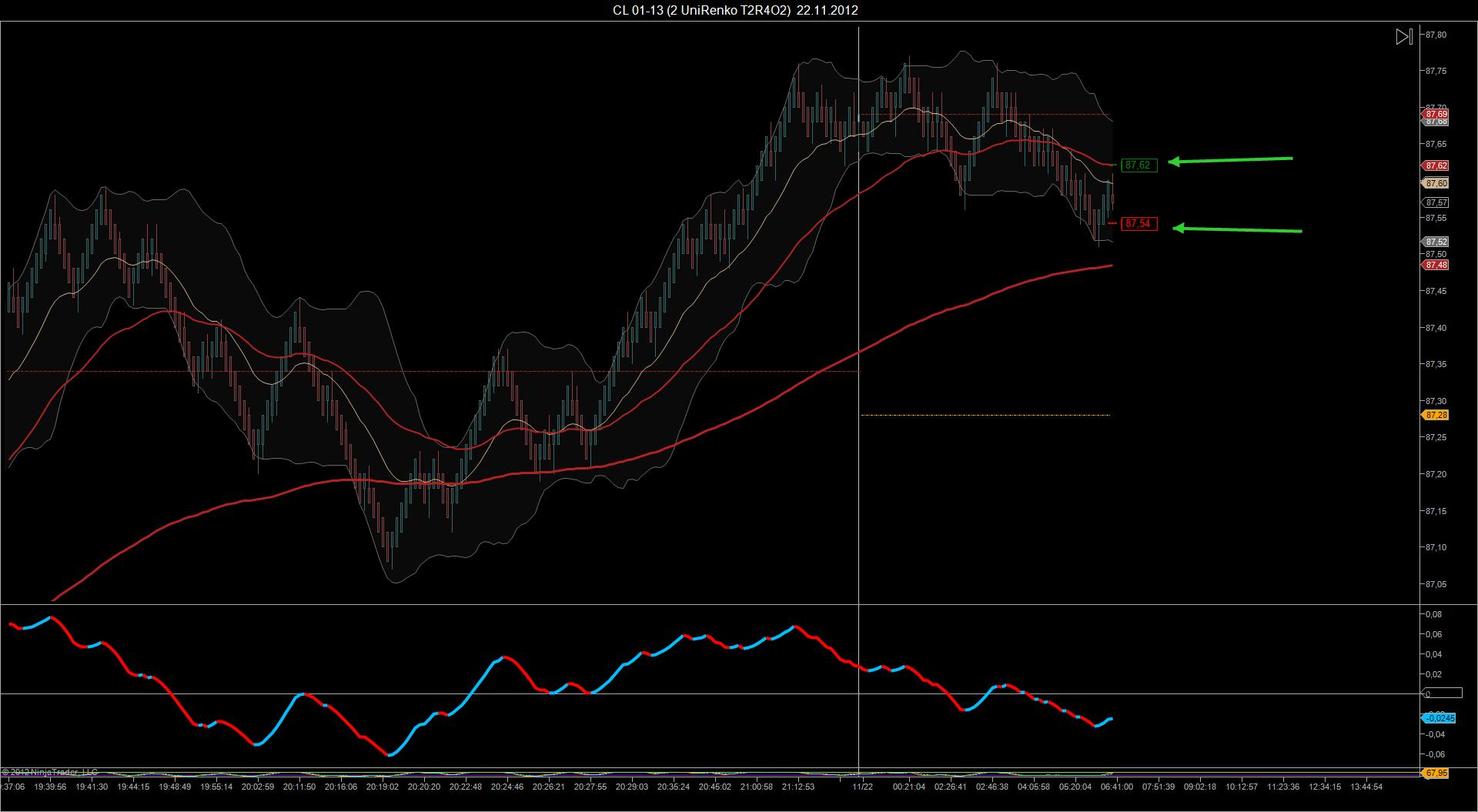Viewport: 1478px width, 812px height.
Task: Click the 00:21:04 time axis label
Action: [909, 787]
